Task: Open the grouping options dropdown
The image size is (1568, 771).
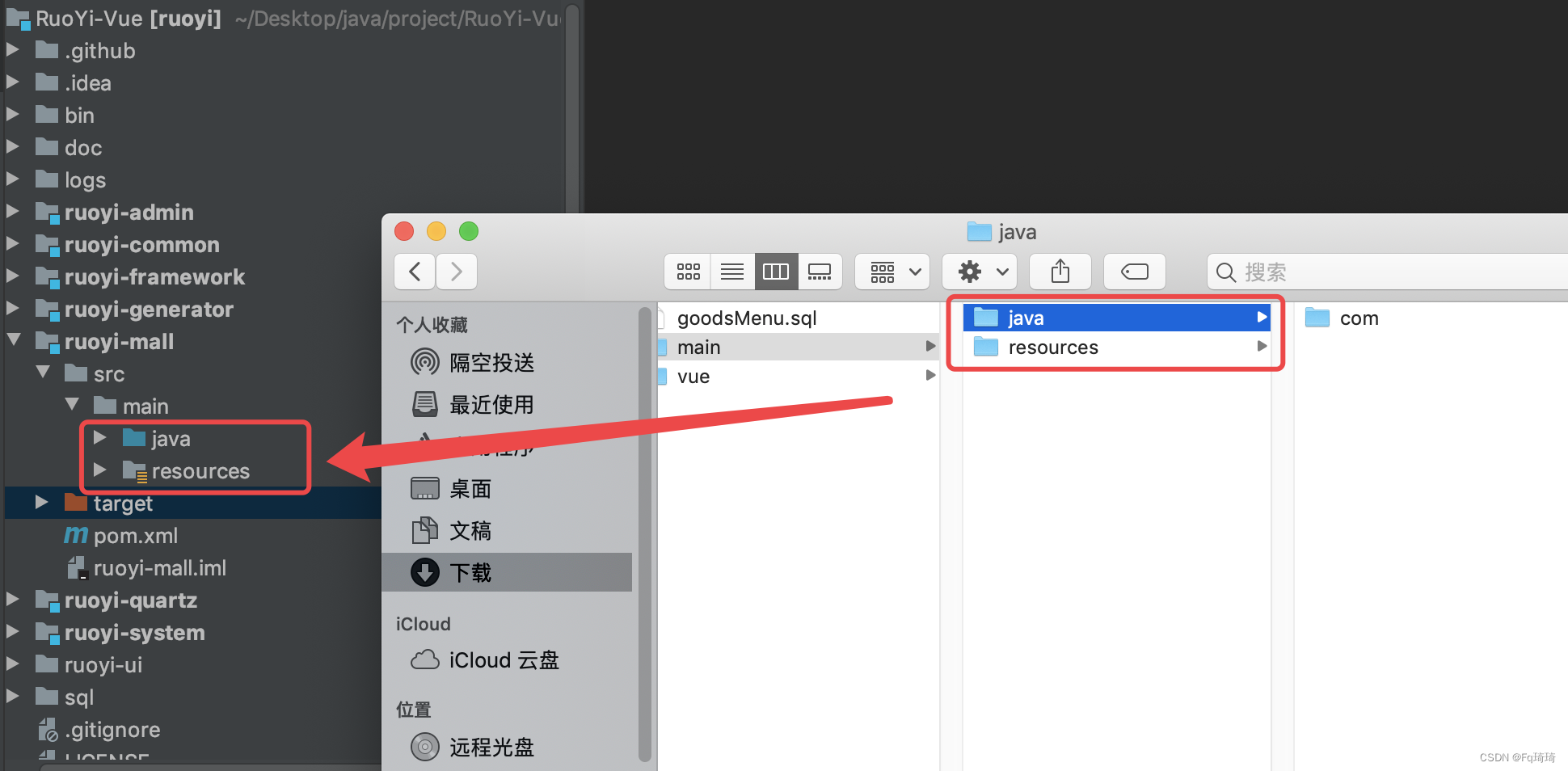Action: 891,272
